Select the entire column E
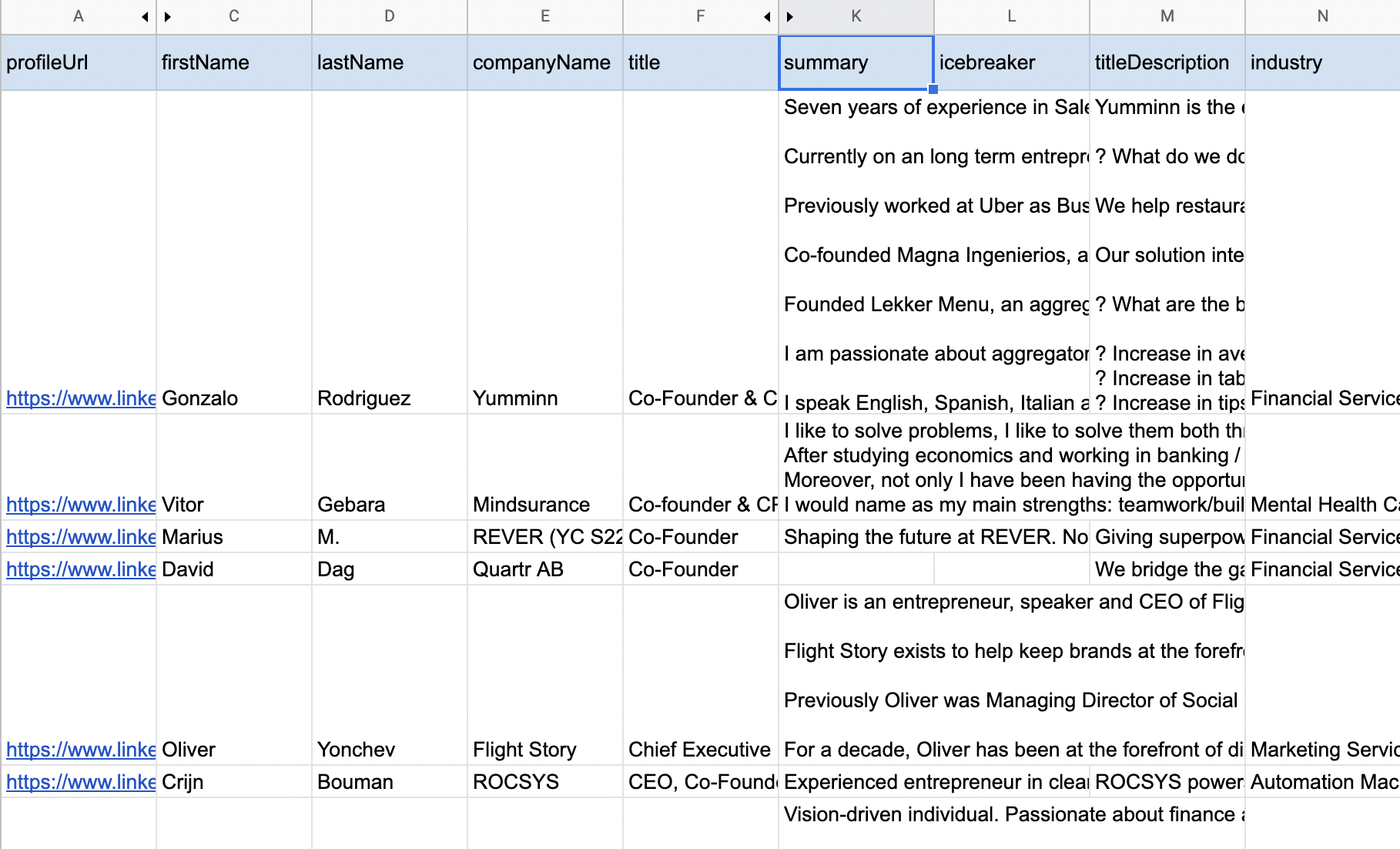The image size is (1400, 849). [x=545, y=17]
